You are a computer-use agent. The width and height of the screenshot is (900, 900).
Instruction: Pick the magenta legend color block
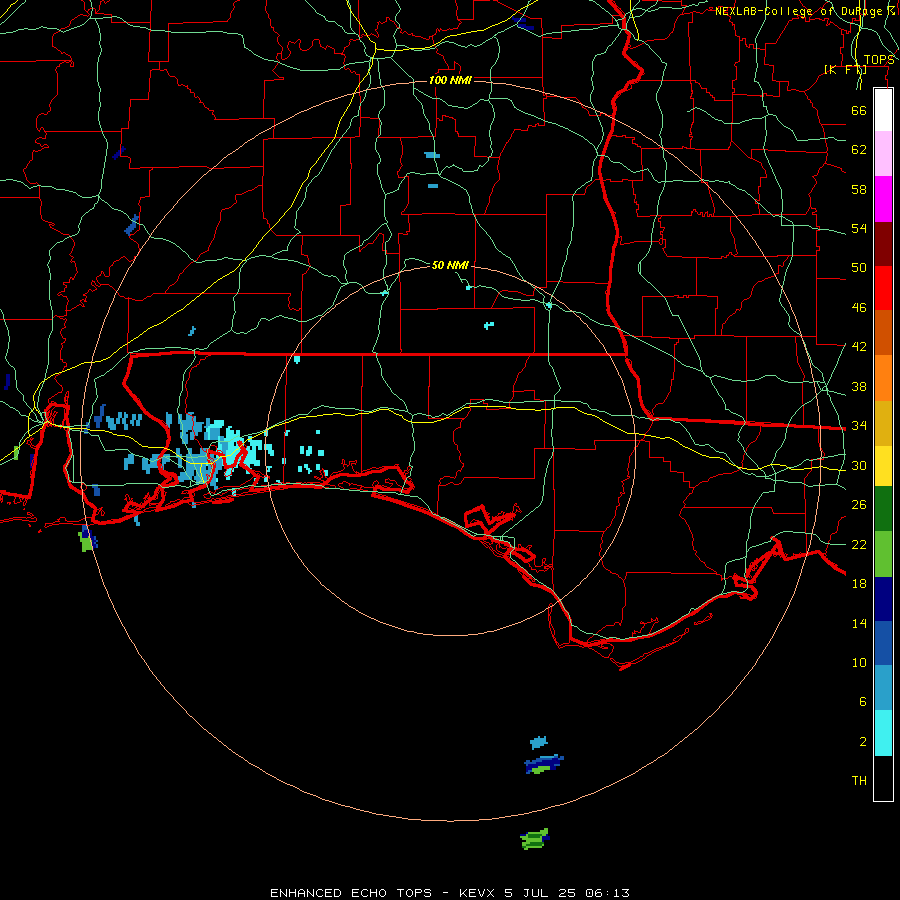point(883,199)
